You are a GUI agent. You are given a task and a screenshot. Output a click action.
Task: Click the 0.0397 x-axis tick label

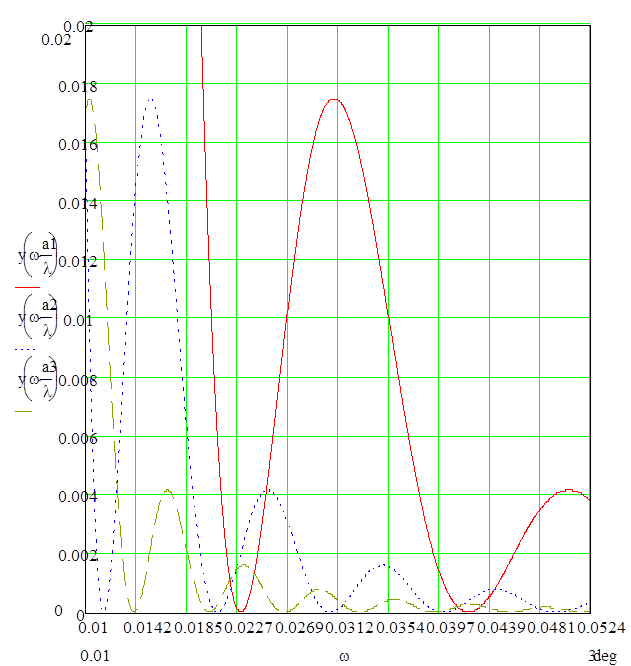(451, 628)
